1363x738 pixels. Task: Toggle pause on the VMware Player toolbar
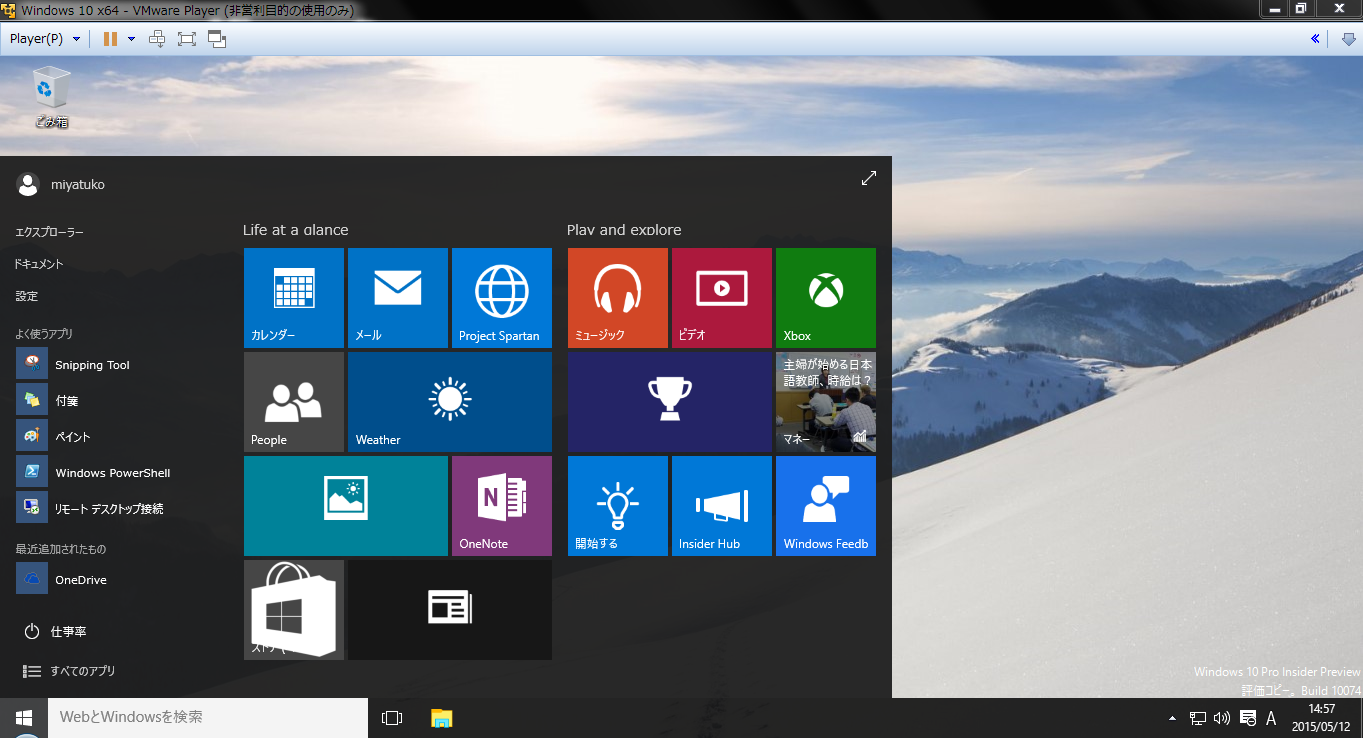click(x=110, y=39)
